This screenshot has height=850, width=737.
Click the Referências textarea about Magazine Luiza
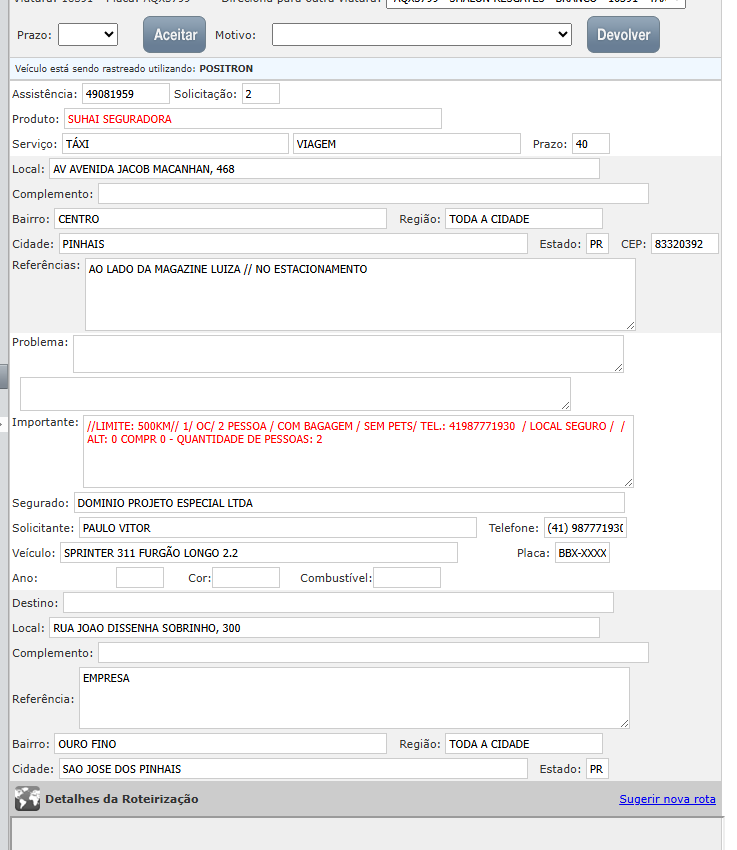click(x=359, y=294)
